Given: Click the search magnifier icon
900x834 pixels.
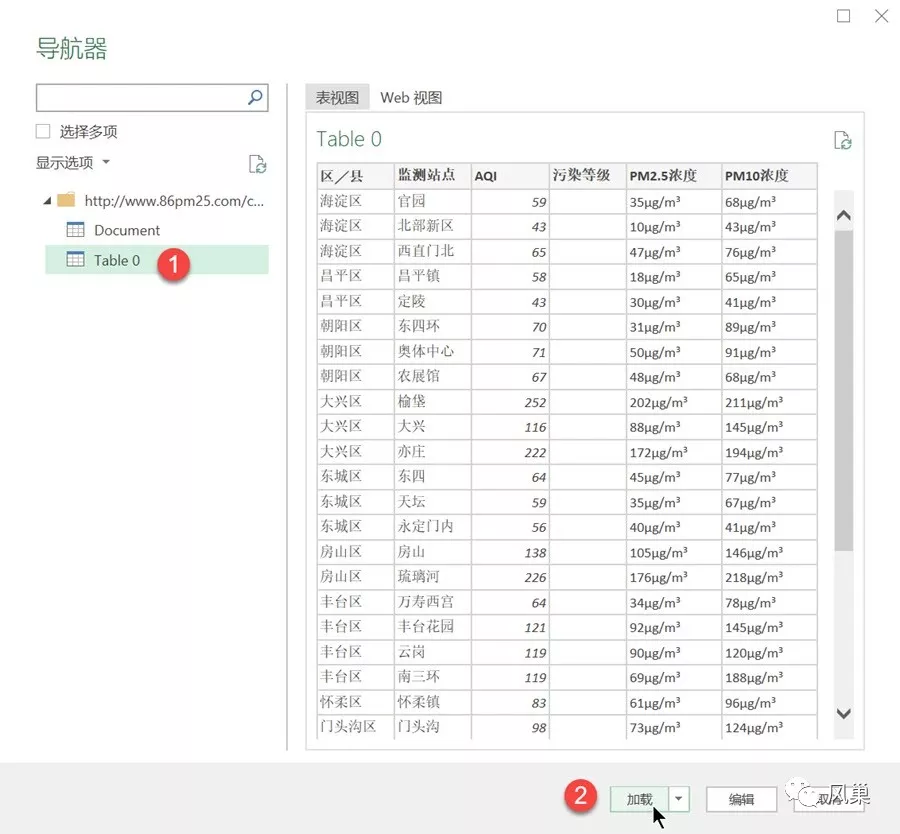Looking at the screenshot, I should tap(255, 98).
